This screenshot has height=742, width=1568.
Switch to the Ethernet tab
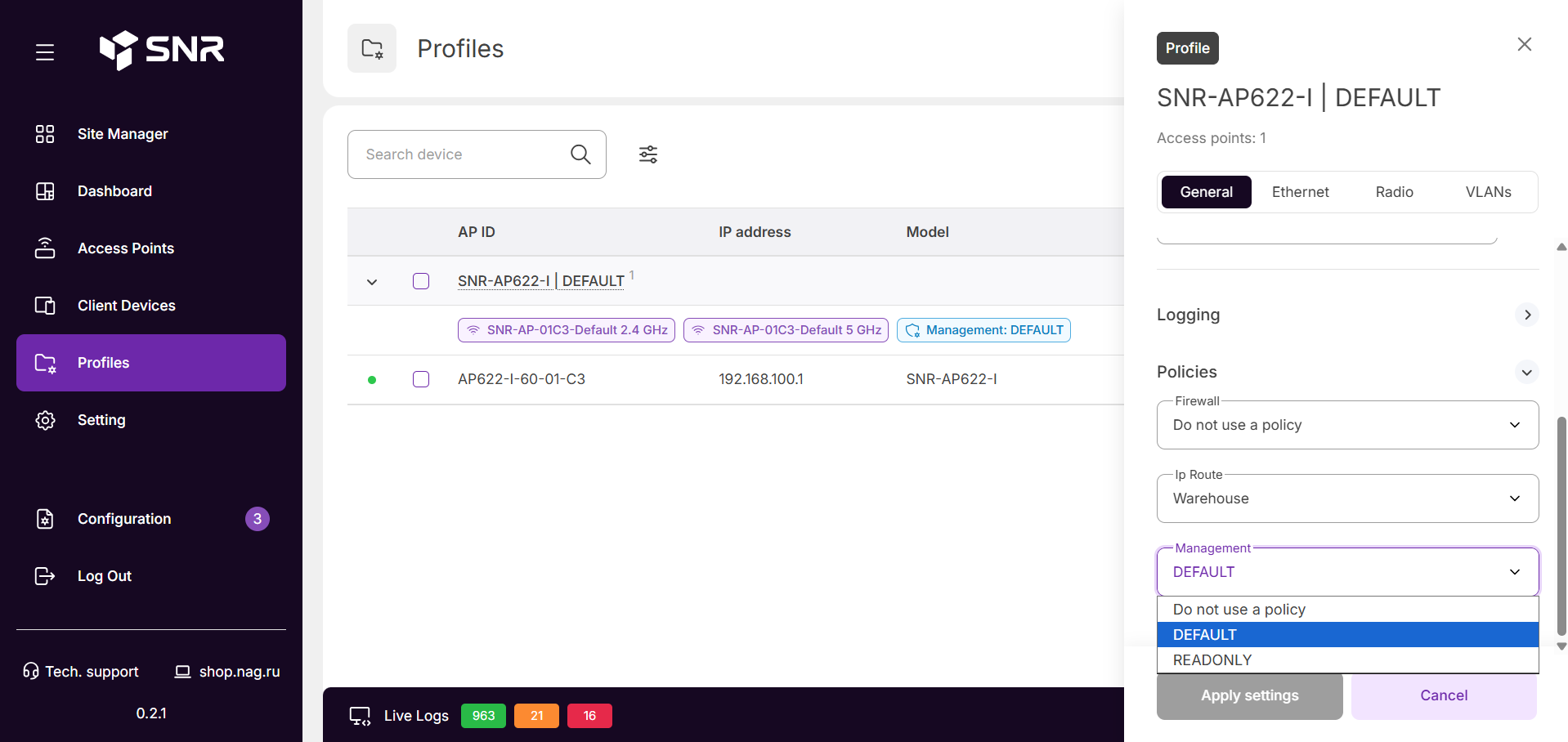pos(1301,192)
